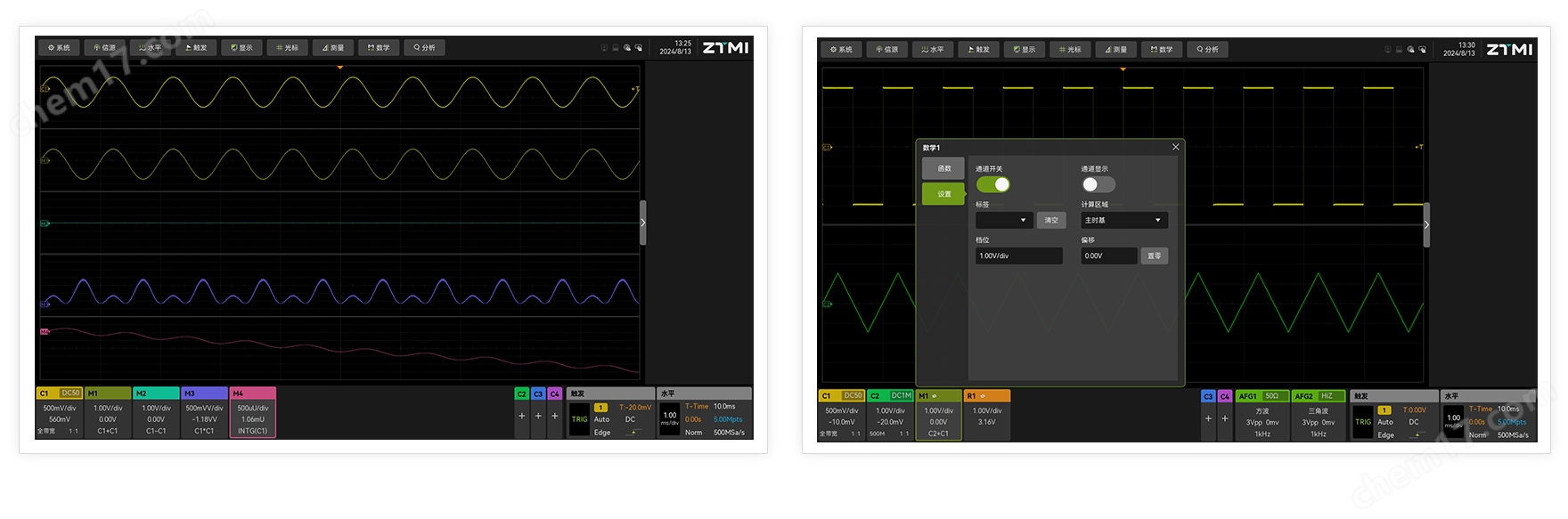Screen dimensions: 1568x519
Task: Click 5.00Mpts memory depth, left screen
Action: [728, 419]
